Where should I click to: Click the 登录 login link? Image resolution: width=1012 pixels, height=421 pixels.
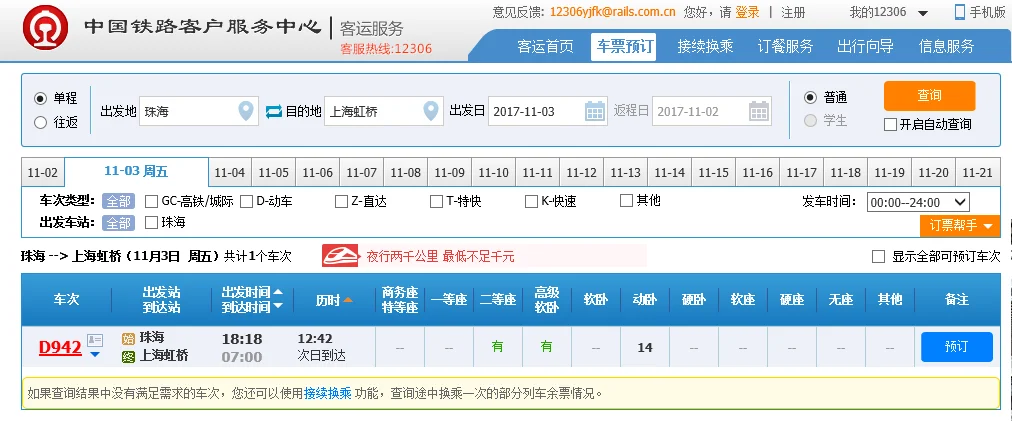point(747,12)
